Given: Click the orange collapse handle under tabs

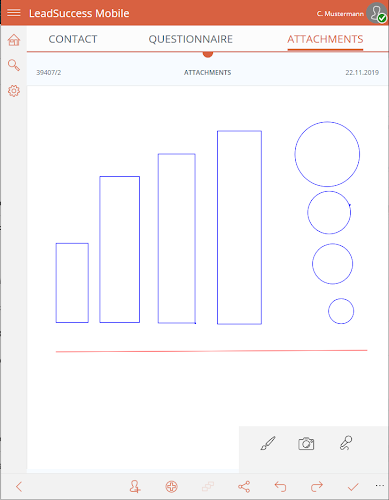Looking at the screenshot, I should coord(208,54).
